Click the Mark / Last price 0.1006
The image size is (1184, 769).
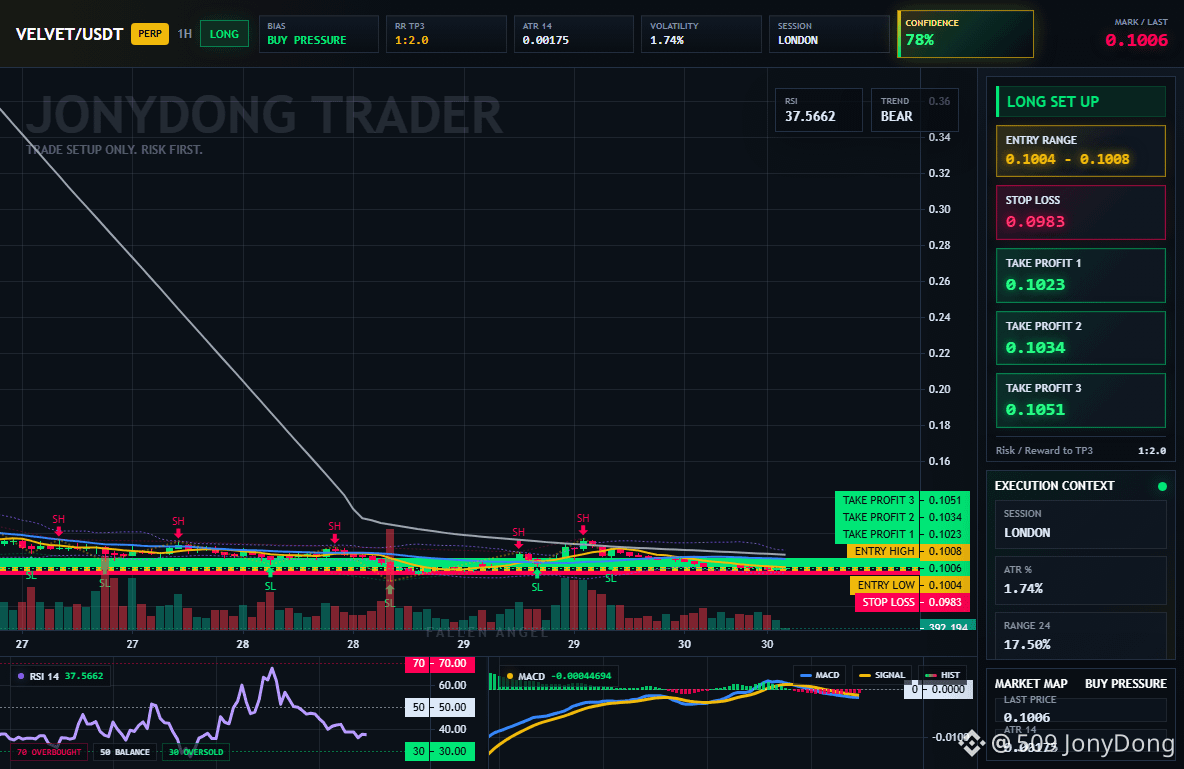coord(1136,40)
